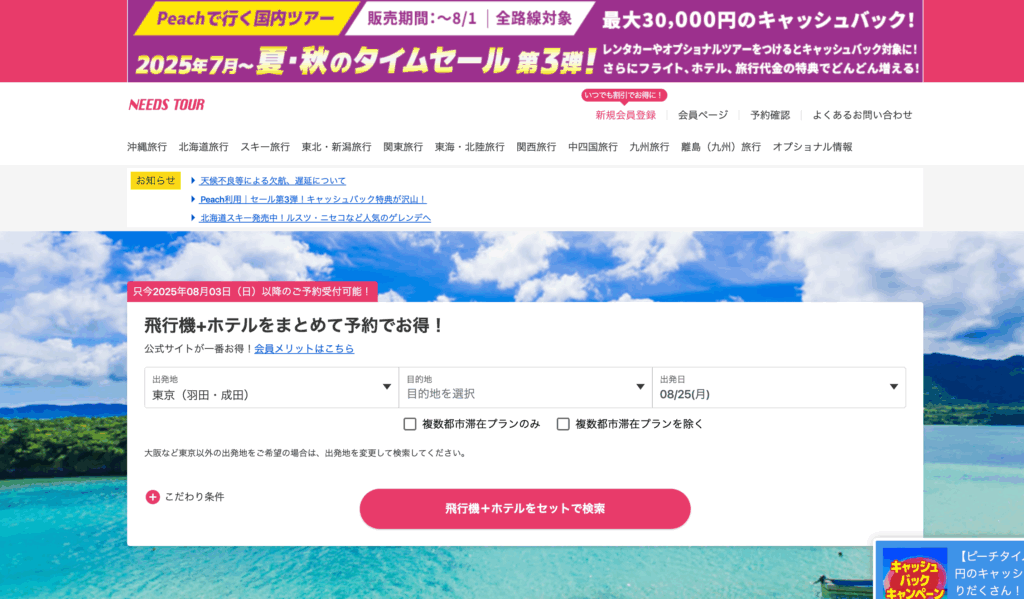1024x599 pixels.
Task: Open the よくあるお問い合わせ link
Action: click(862, 115)
